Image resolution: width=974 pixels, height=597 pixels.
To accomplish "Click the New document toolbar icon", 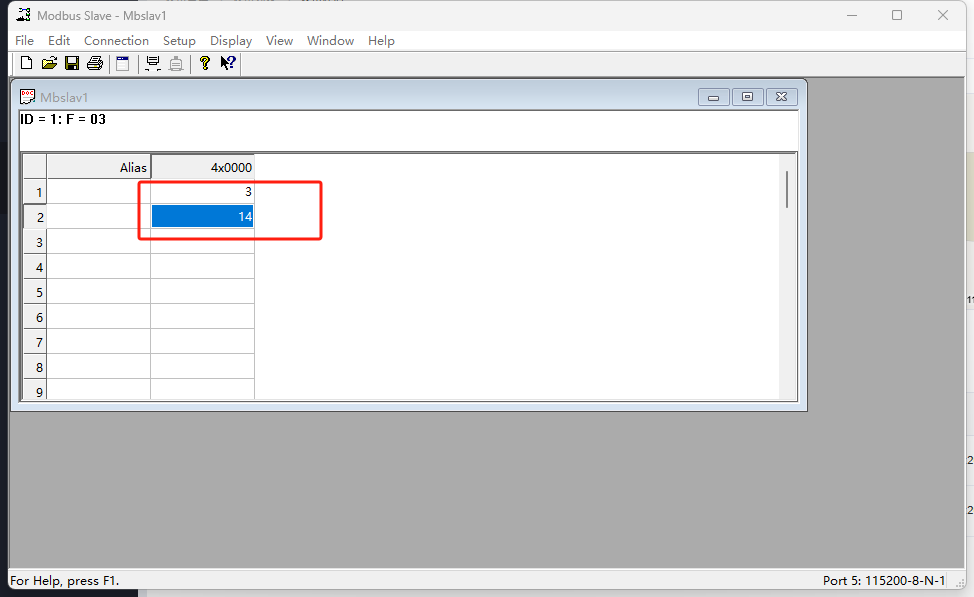I will [26, 64].
